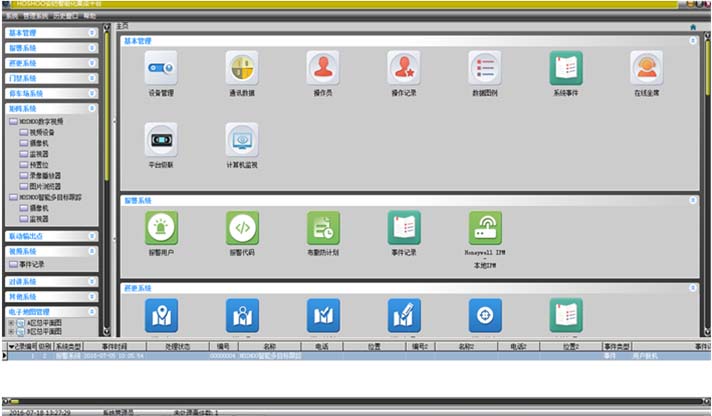The image size is (712, 416).
Task: Open the 设备管理 device management icon
Action: 160,68
